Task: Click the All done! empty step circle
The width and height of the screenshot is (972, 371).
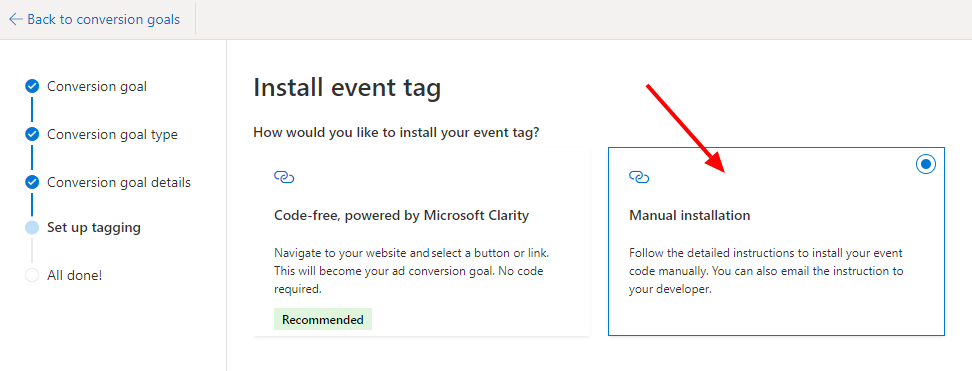Action: (x=32, y=275)
